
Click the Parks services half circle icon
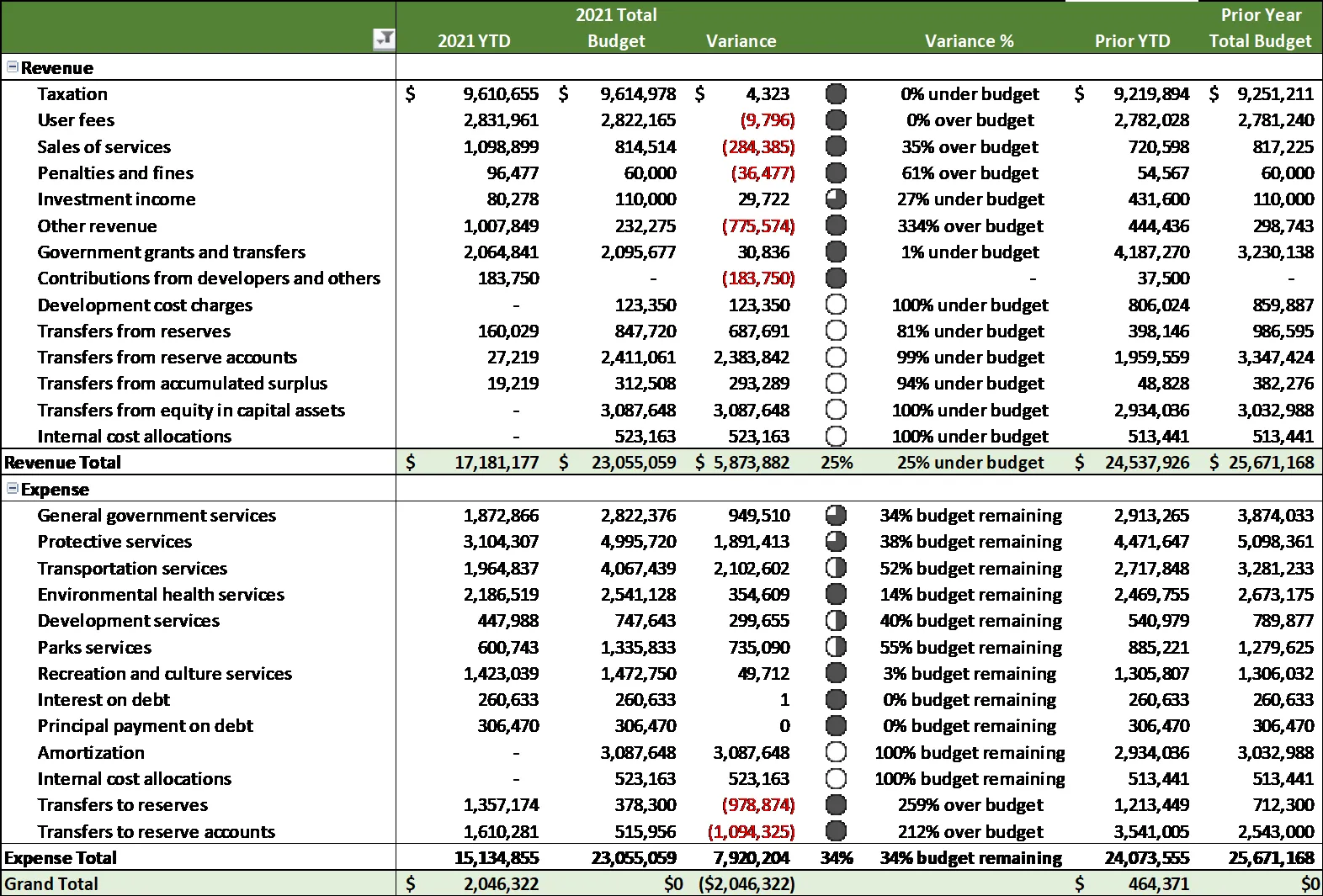[836, 647]
